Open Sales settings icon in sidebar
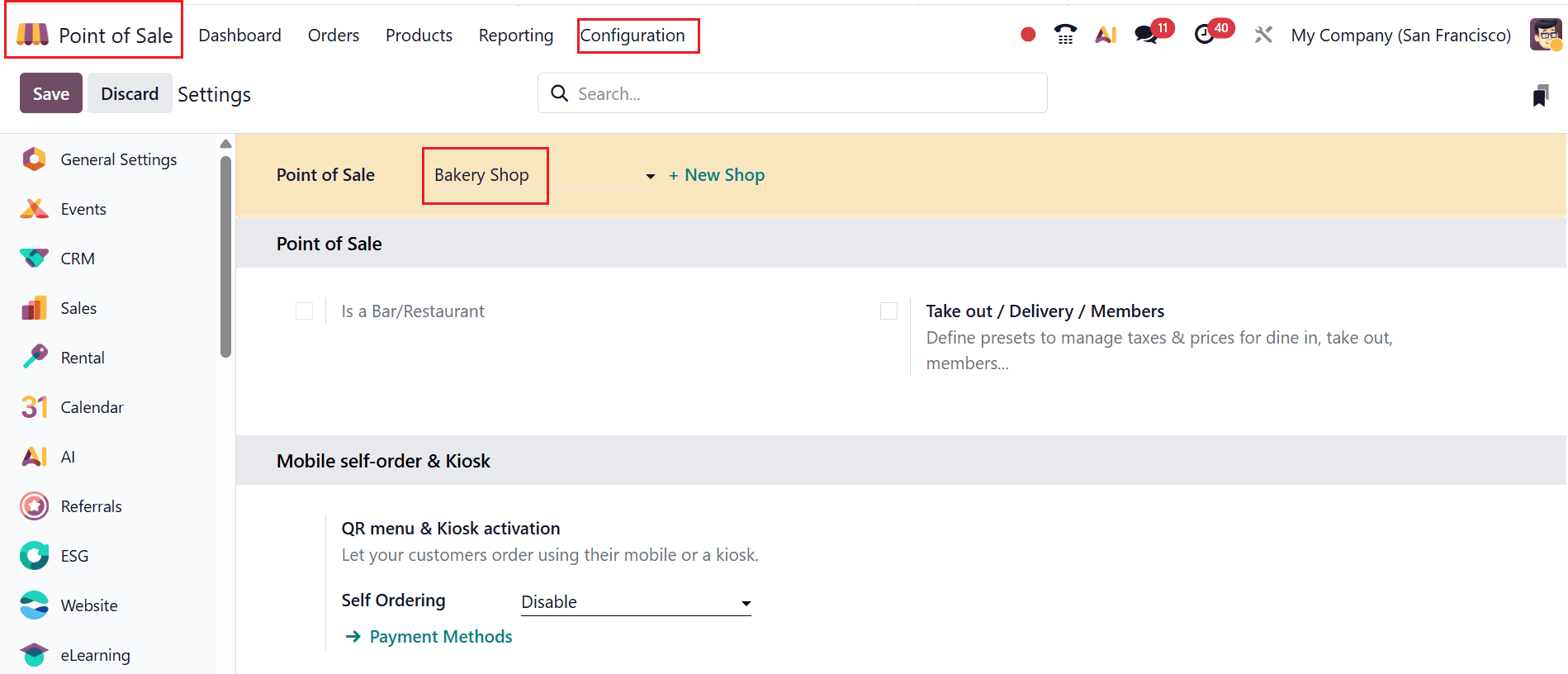 (x=34, y=308)
